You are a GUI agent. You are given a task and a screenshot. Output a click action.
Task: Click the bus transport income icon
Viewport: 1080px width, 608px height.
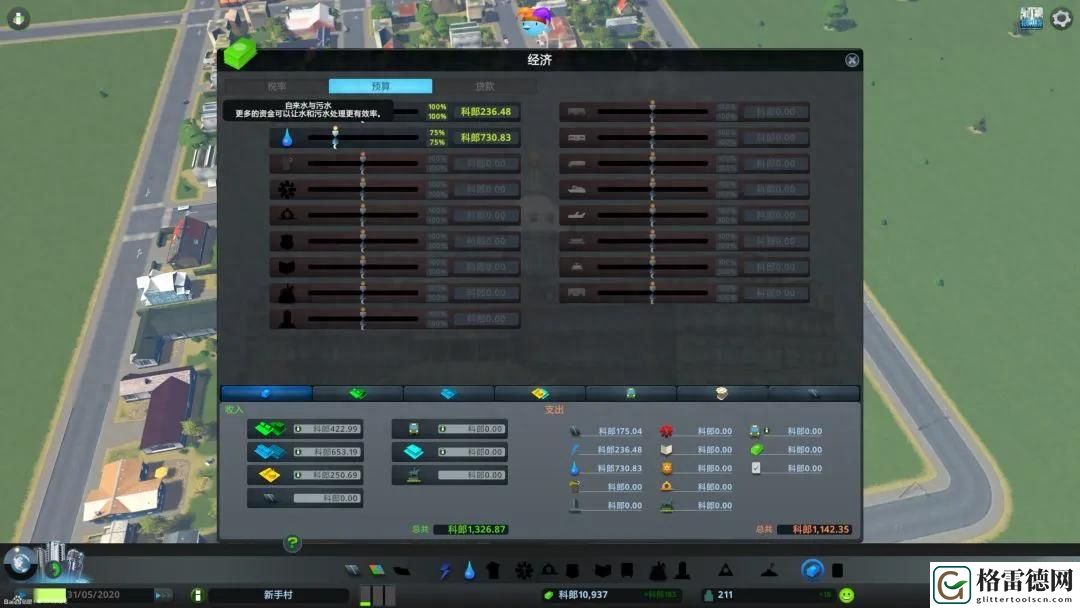tap(413, 429)
